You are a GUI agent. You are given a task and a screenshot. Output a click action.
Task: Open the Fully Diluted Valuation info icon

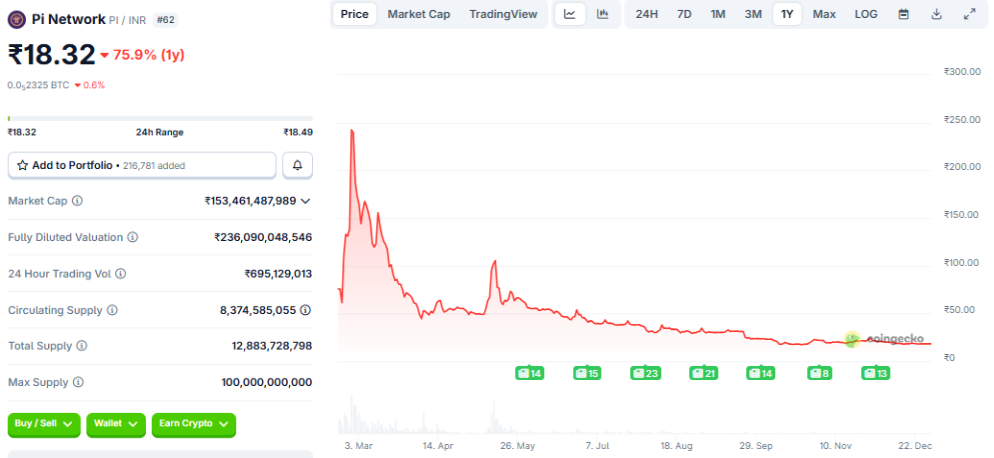pyautogui.click(x=133, y=237)
